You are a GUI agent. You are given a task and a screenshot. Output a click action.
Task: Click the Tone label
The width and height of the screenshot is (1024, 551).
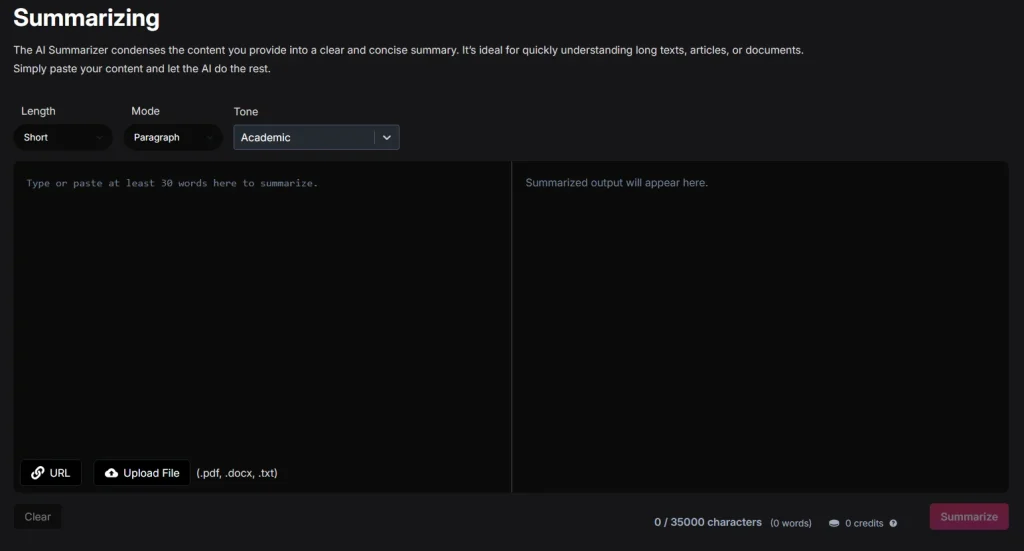click(x=246, y=112)
